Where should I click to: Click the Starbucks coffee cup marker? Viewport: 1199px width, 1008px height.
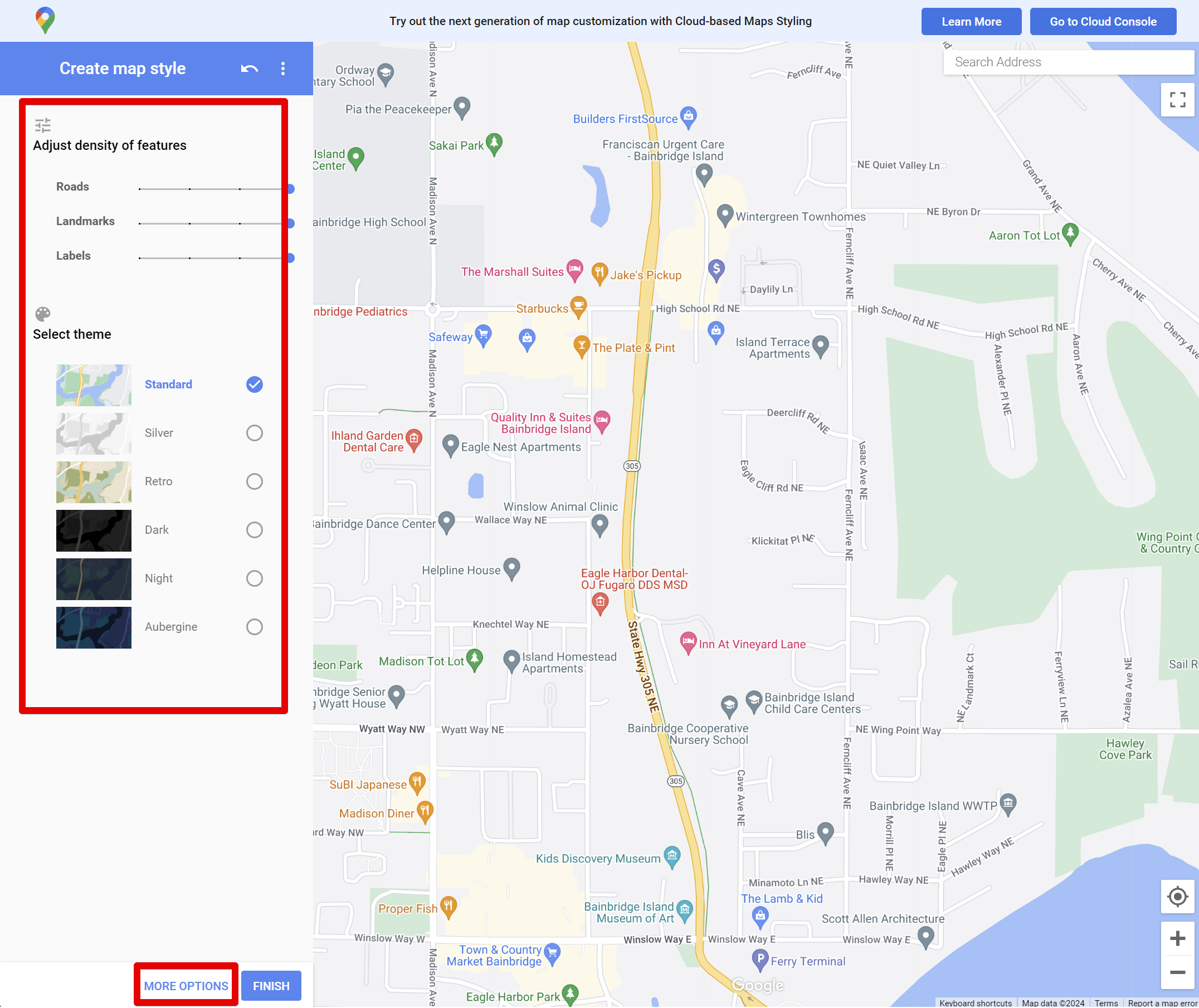(x=579, y=307)
